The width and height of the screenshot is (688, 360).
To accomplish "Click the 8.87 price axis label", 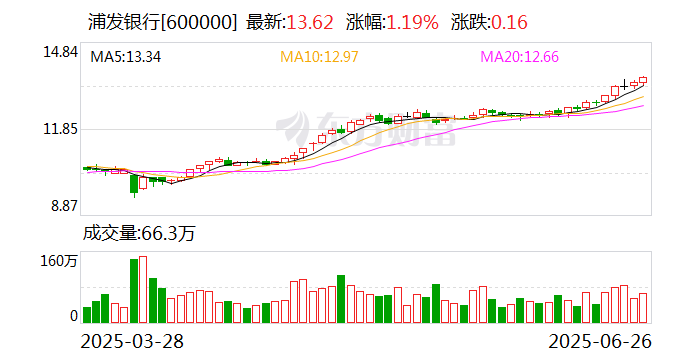I will [x=64, y=206].
